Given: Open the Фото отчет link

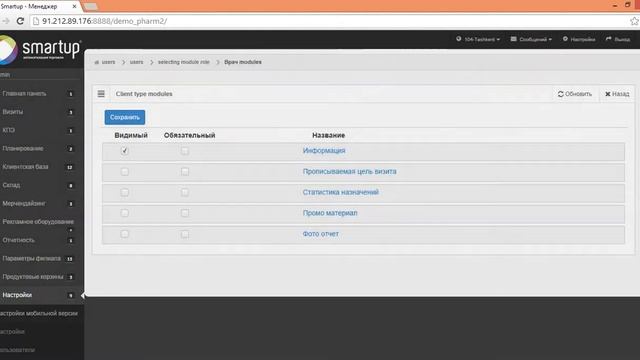Looking at the screenshot, I should (320, 234).
